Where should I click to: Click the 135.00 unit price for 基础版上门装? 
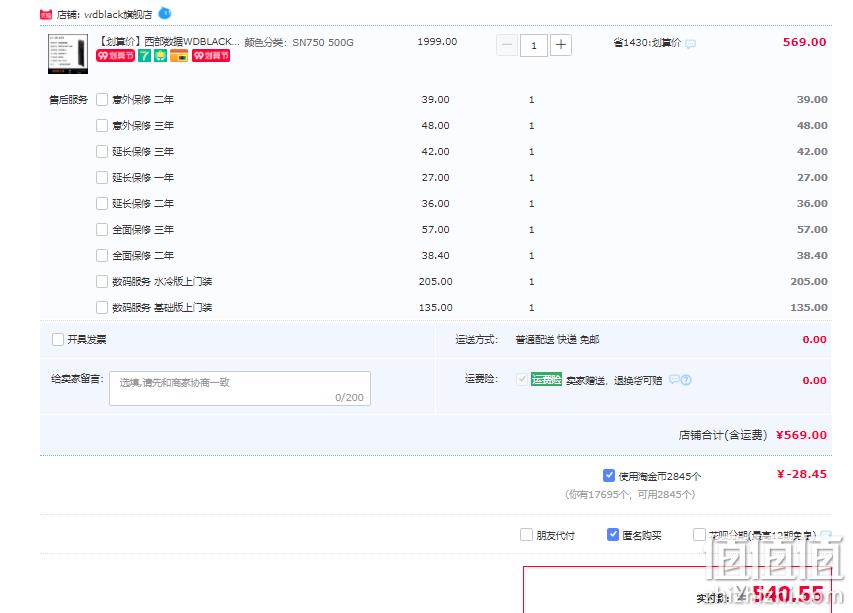(x=435, y=308)
